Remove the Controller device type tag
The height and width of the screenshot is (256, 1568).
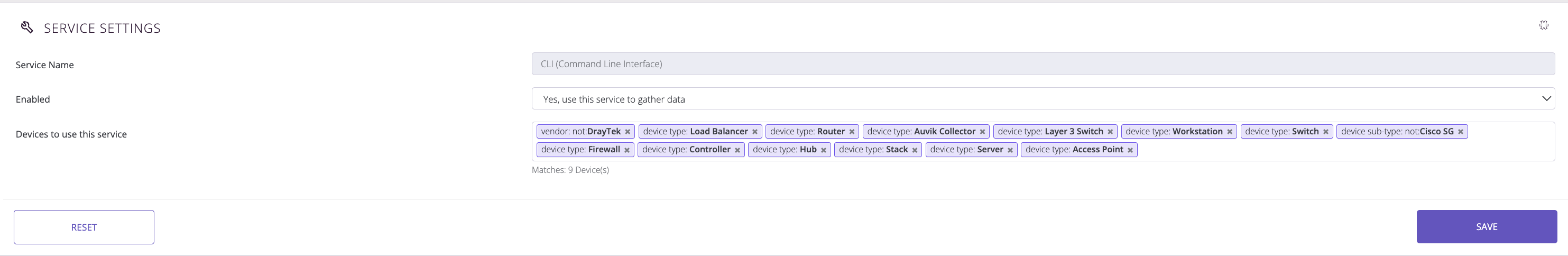737,150
